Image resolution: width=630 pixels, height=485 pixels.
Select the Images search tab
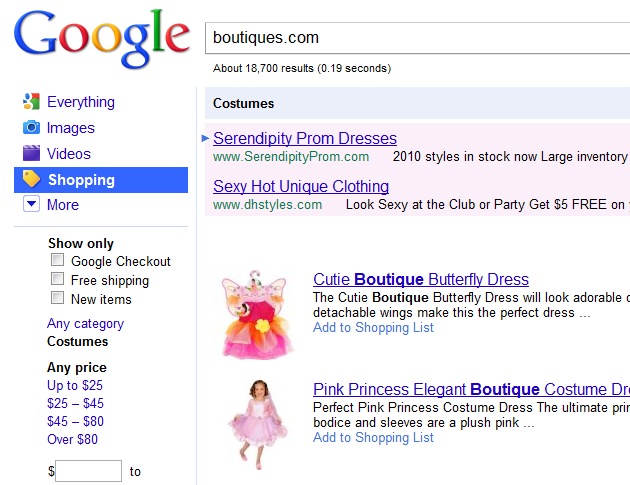[x=70, y=128]
